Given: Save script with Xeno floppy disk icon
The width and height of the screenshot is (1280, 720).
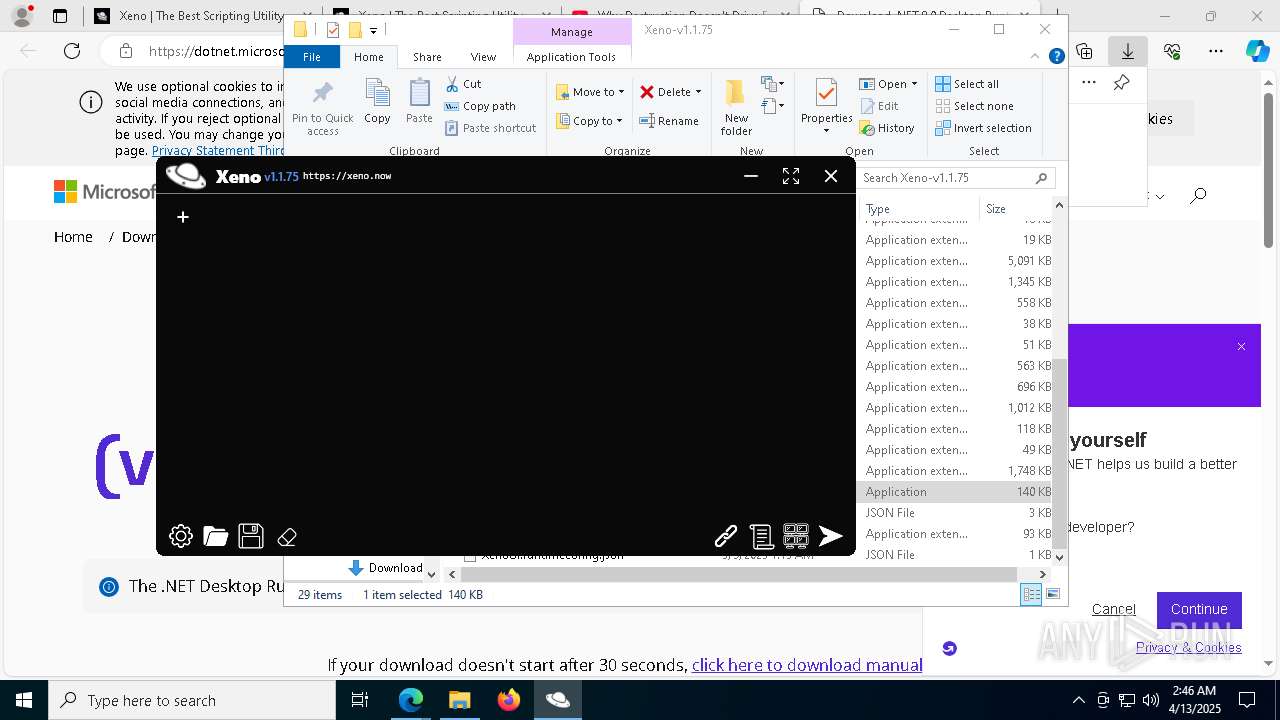Looking at the screenshot, I should [x=251, y=536].
